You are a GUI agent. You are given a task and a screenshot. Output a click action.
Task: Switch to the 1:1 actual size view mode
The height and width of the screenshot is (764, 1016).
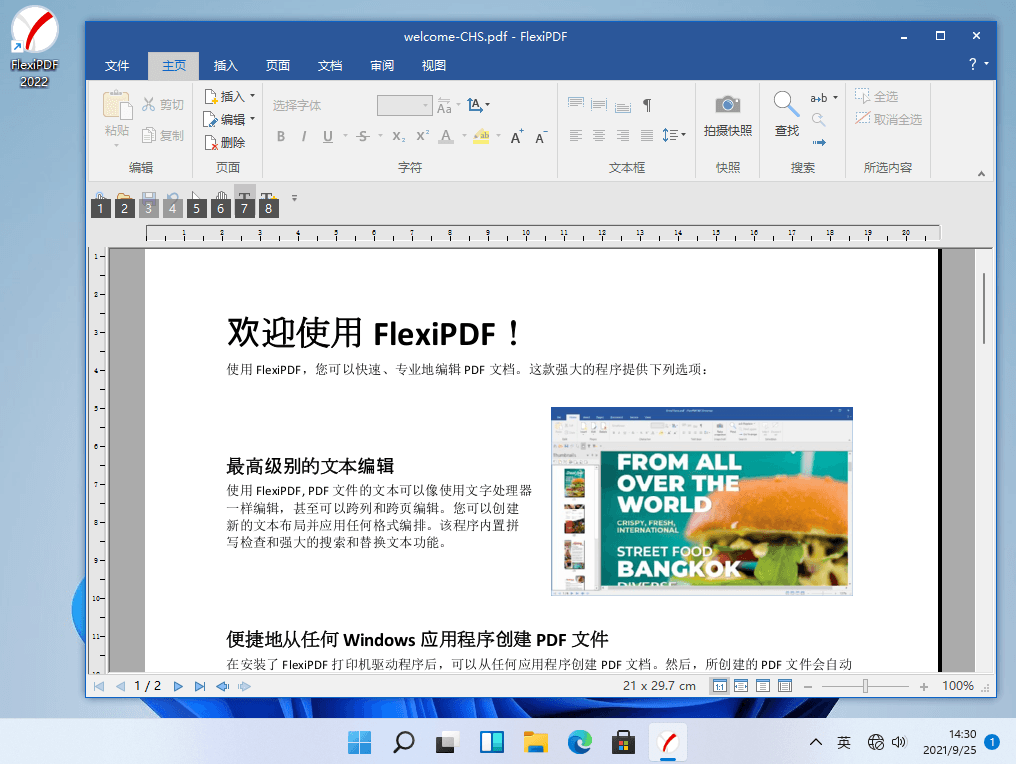[x=719, y=686]
